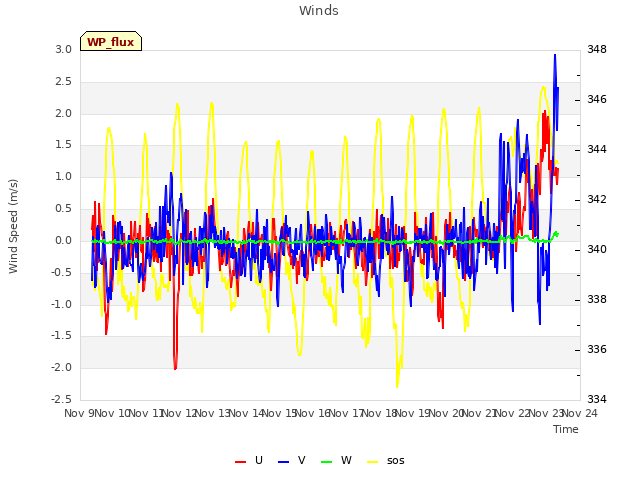Click the red U legend swatch

(x=240, y=462)
